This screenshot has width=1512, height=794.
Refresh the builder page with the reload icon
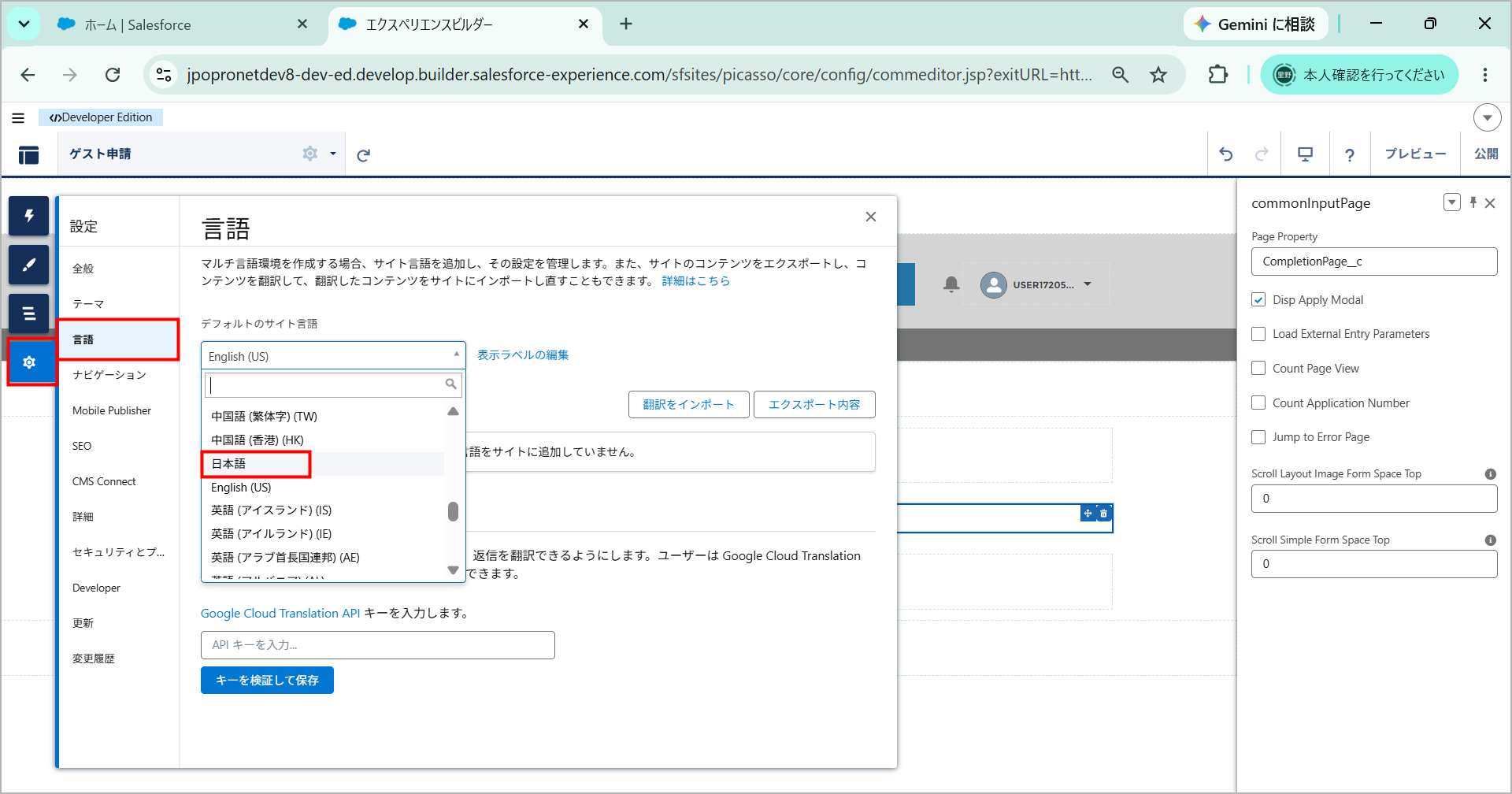click(x=363, y=155)
